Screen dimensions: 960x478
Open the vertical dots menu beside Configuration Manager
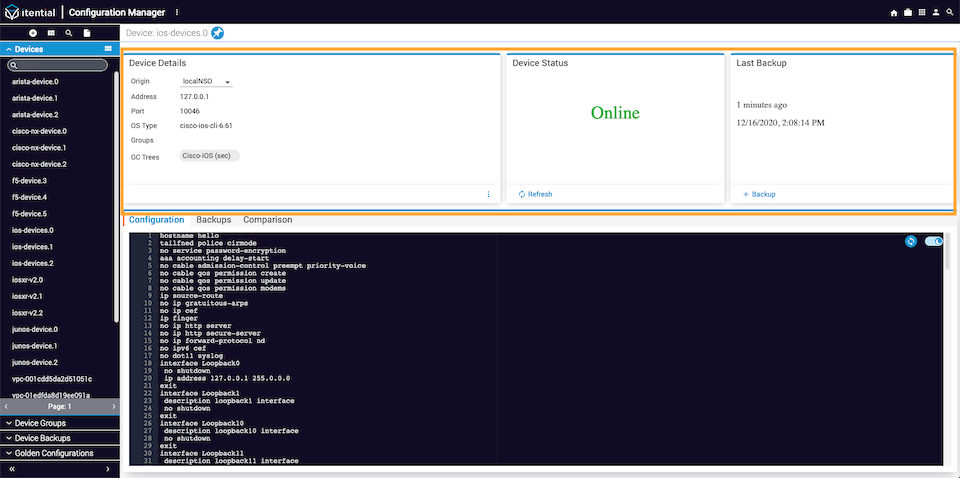[x=177, y=12]
